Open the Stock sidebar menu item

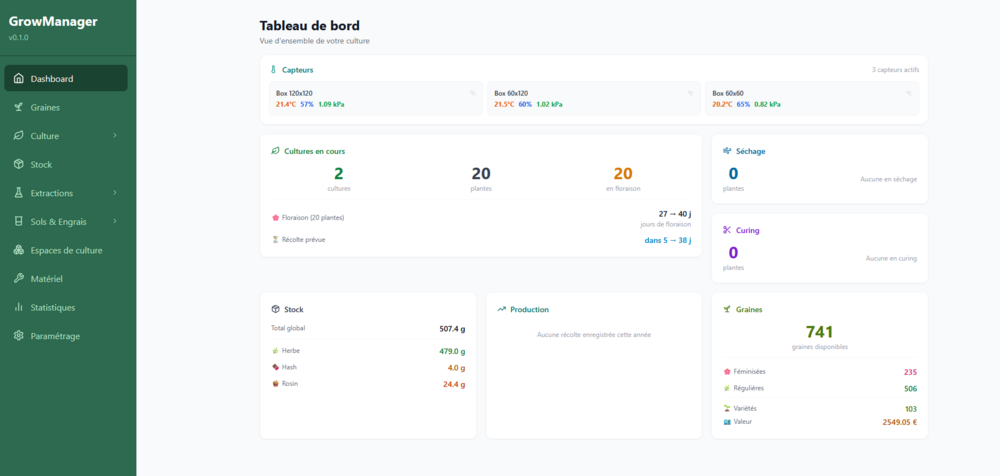click(x=66, y=165)
